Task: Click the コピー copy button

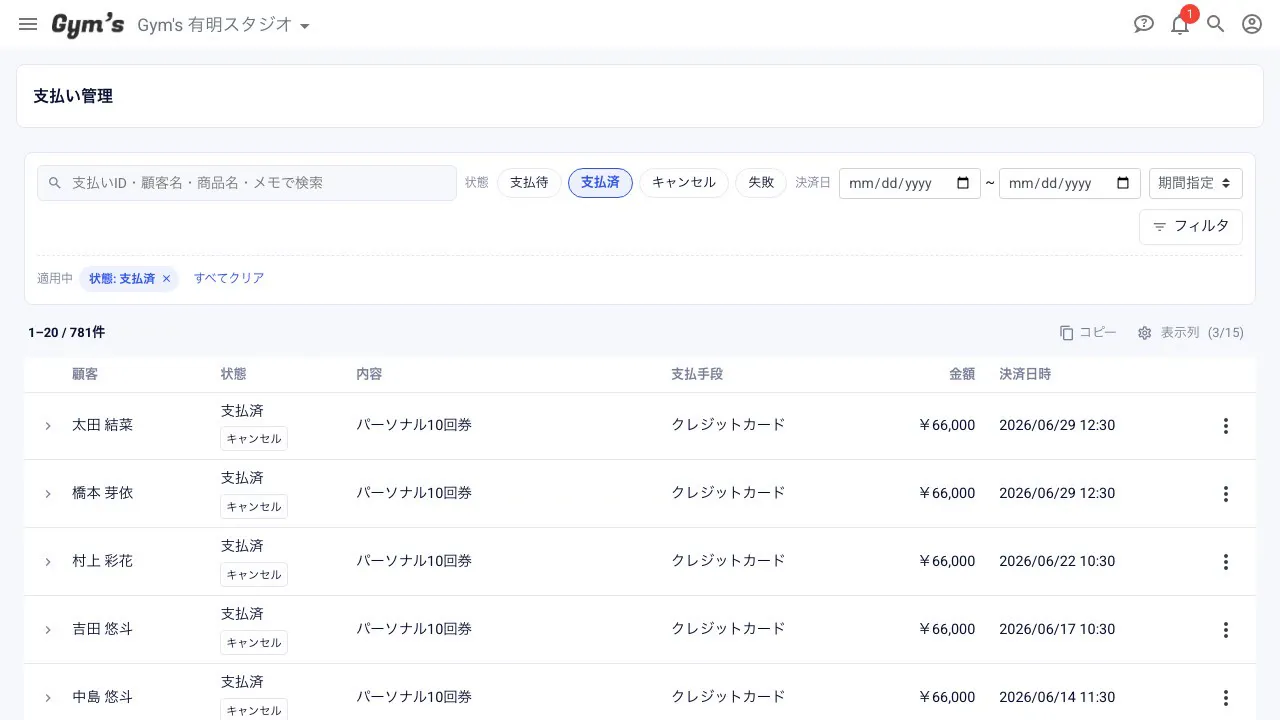Action: point(1088,332)
